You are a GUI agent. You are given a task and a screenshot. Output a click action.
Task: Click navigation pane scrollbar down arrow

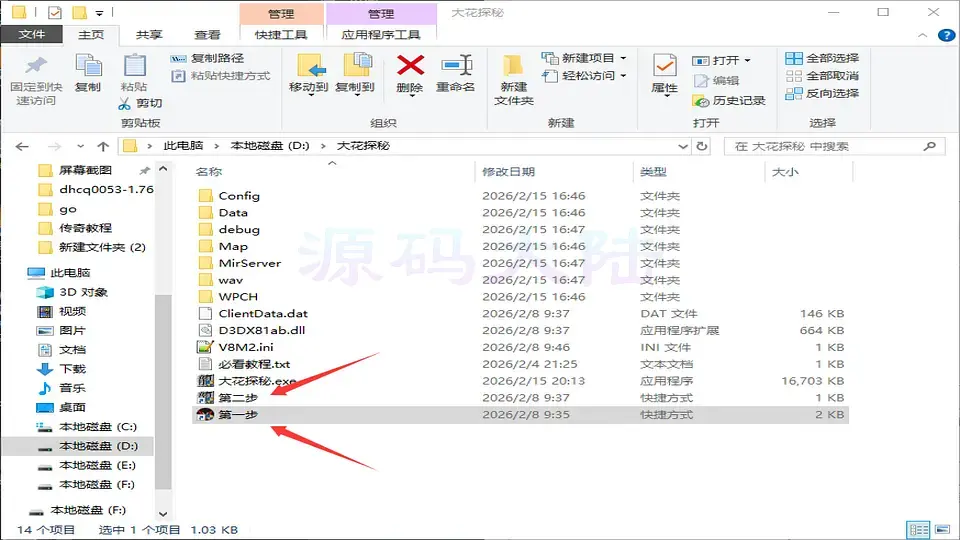(163, 514)
